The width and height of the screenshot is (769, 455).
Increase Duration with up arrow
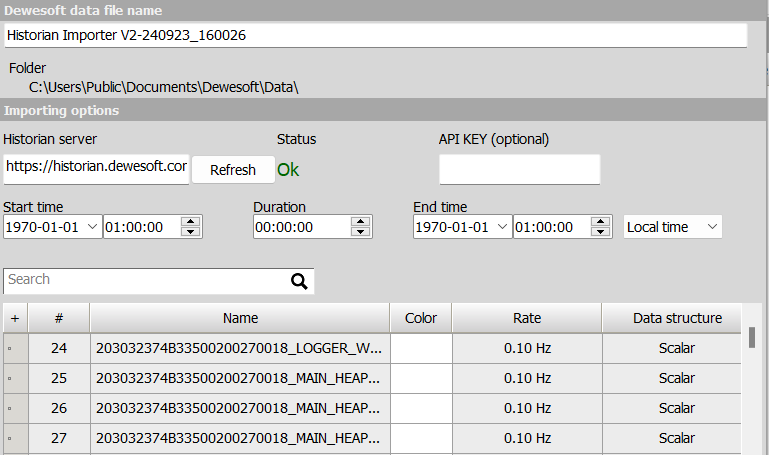(360, 222)
